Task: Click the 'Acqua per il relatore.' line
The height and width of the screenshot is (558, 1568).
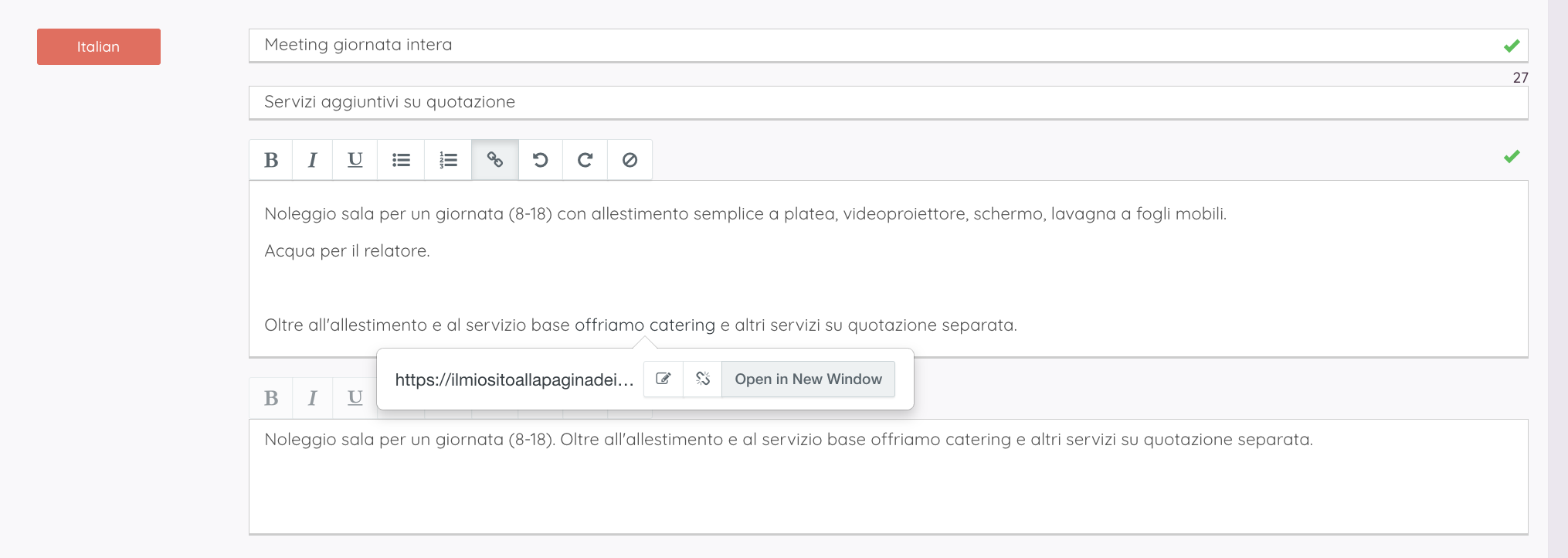Action: click(347, 250)
